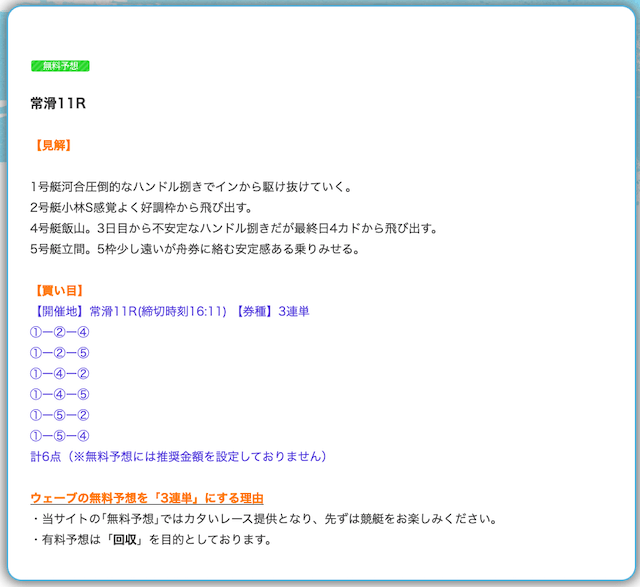
Task: Click the bet combination ①ー②ー⑤
Action: (60, 353)
